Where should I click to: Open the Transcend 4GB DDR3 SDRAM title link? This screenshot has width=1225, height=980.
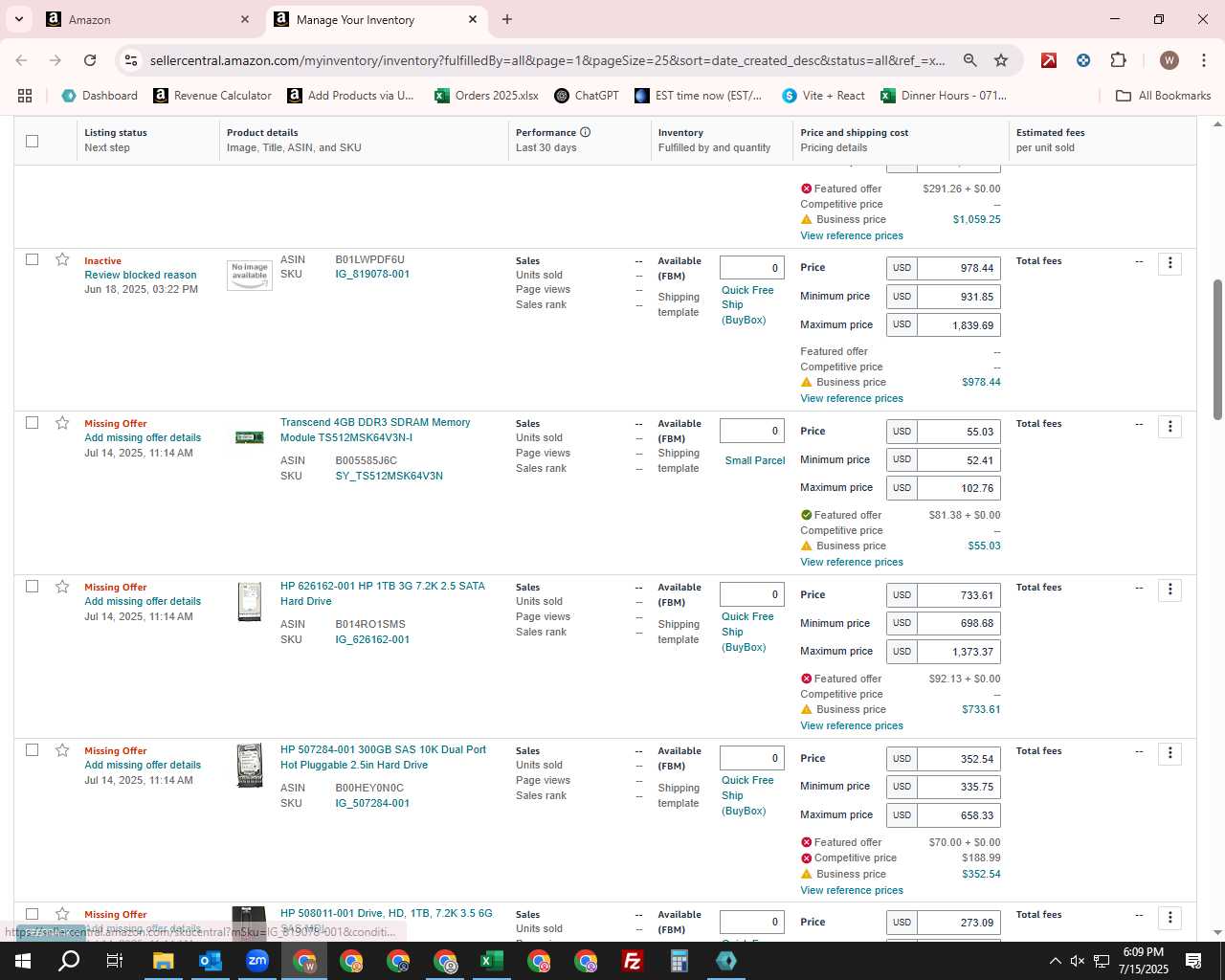[375, 430]
